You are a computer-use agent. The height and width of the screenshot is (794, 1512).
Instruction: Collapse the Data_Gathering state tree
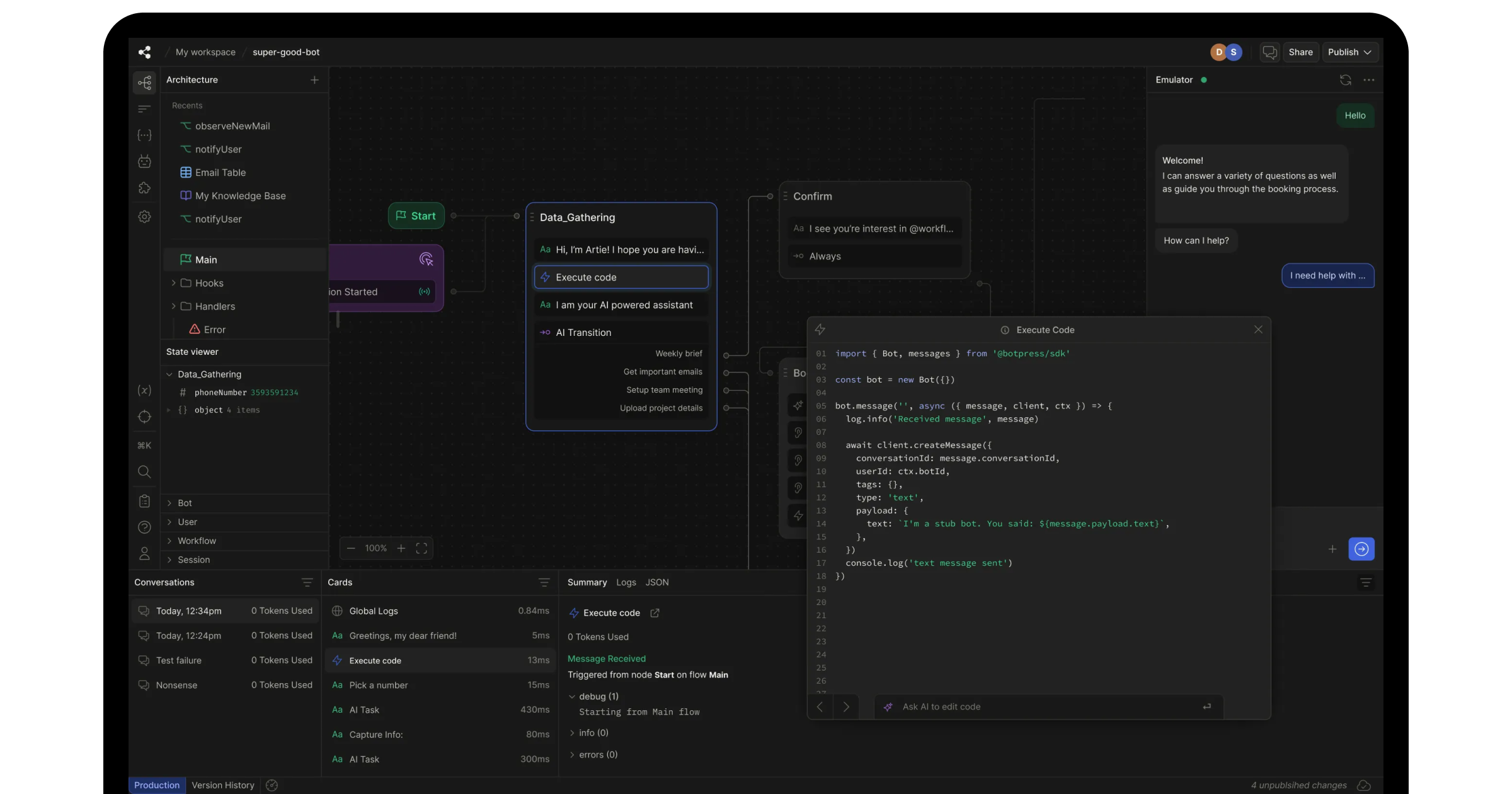[x=169, y=374]
